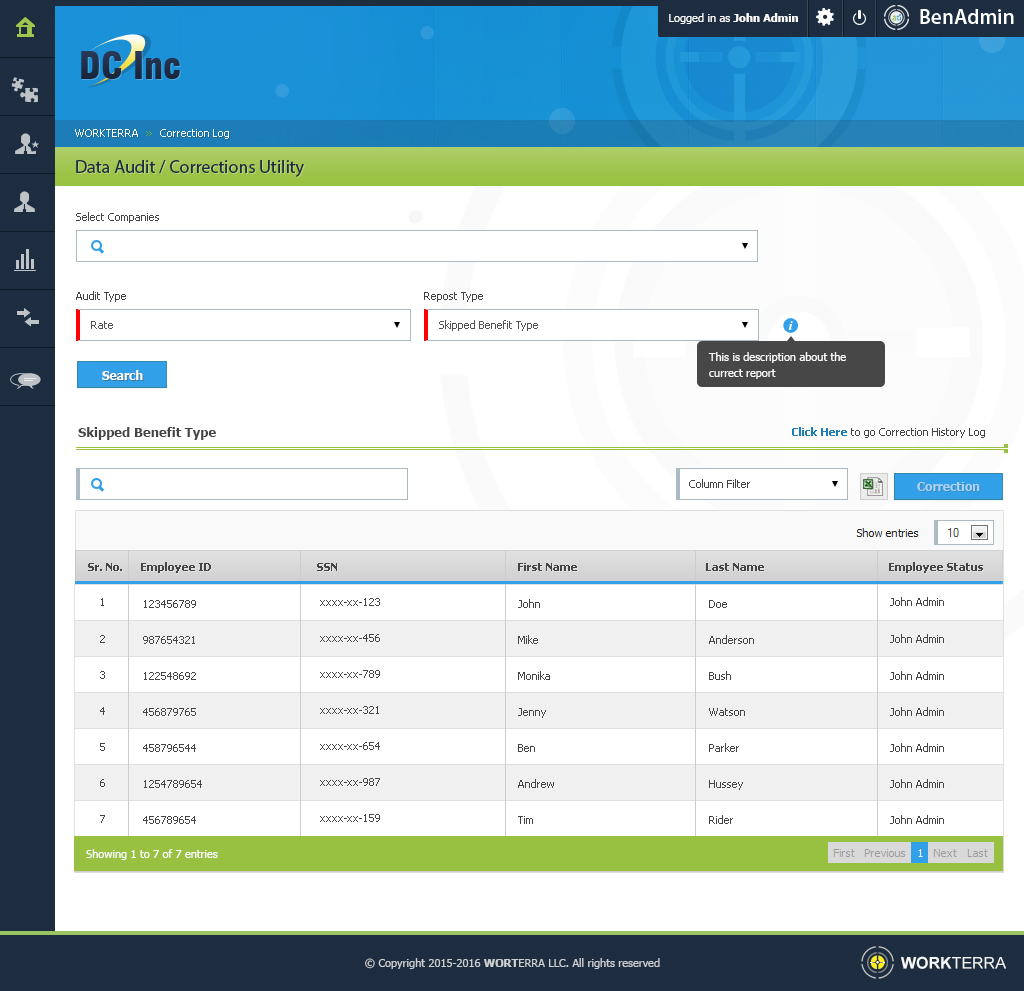Go to Next page in pagination
Screen dimensions: 1024x991
944,853
